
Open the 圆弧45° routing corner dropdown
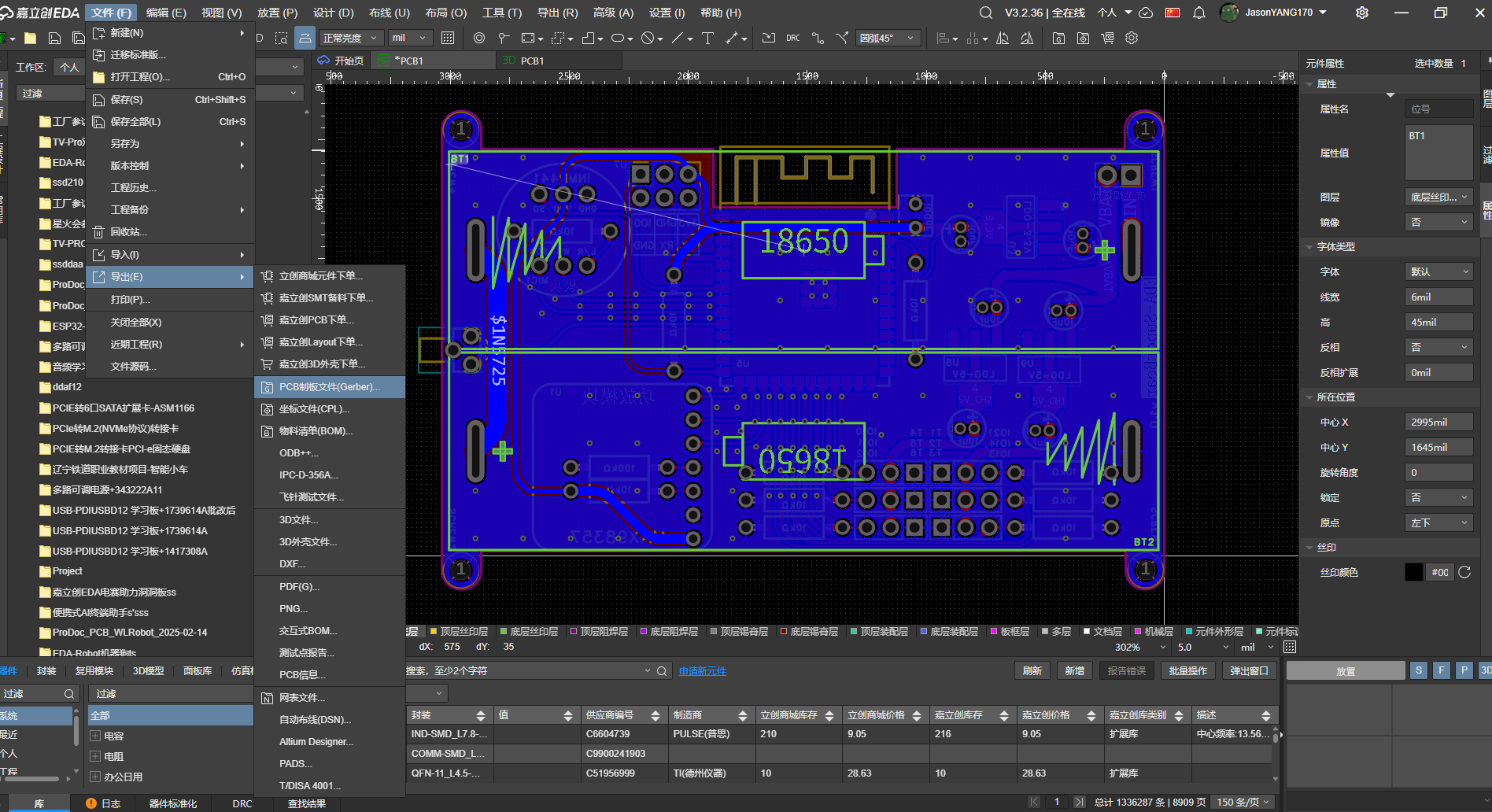click(x=887, y=38)
